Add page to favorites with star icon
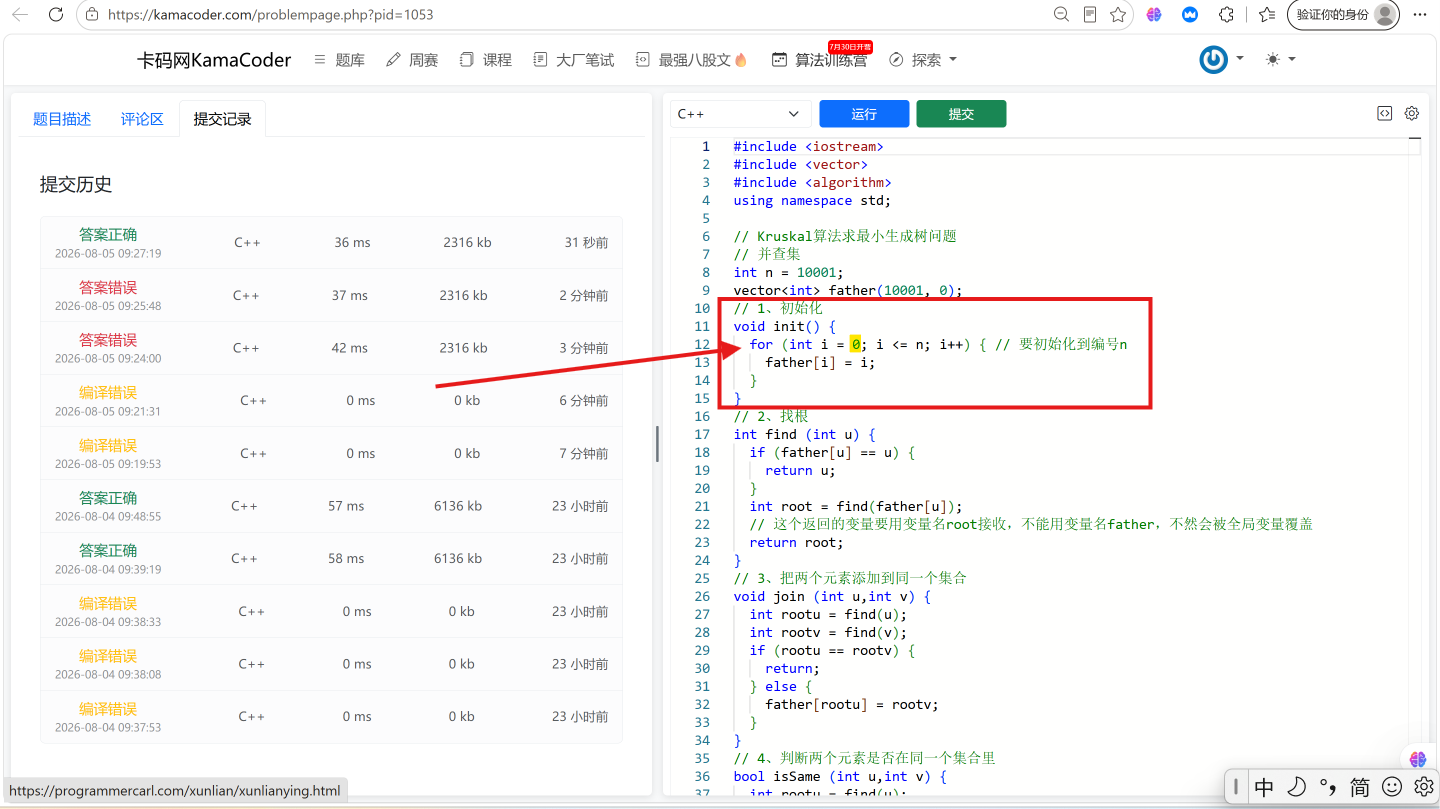1440x809 pixels. 1118,15
